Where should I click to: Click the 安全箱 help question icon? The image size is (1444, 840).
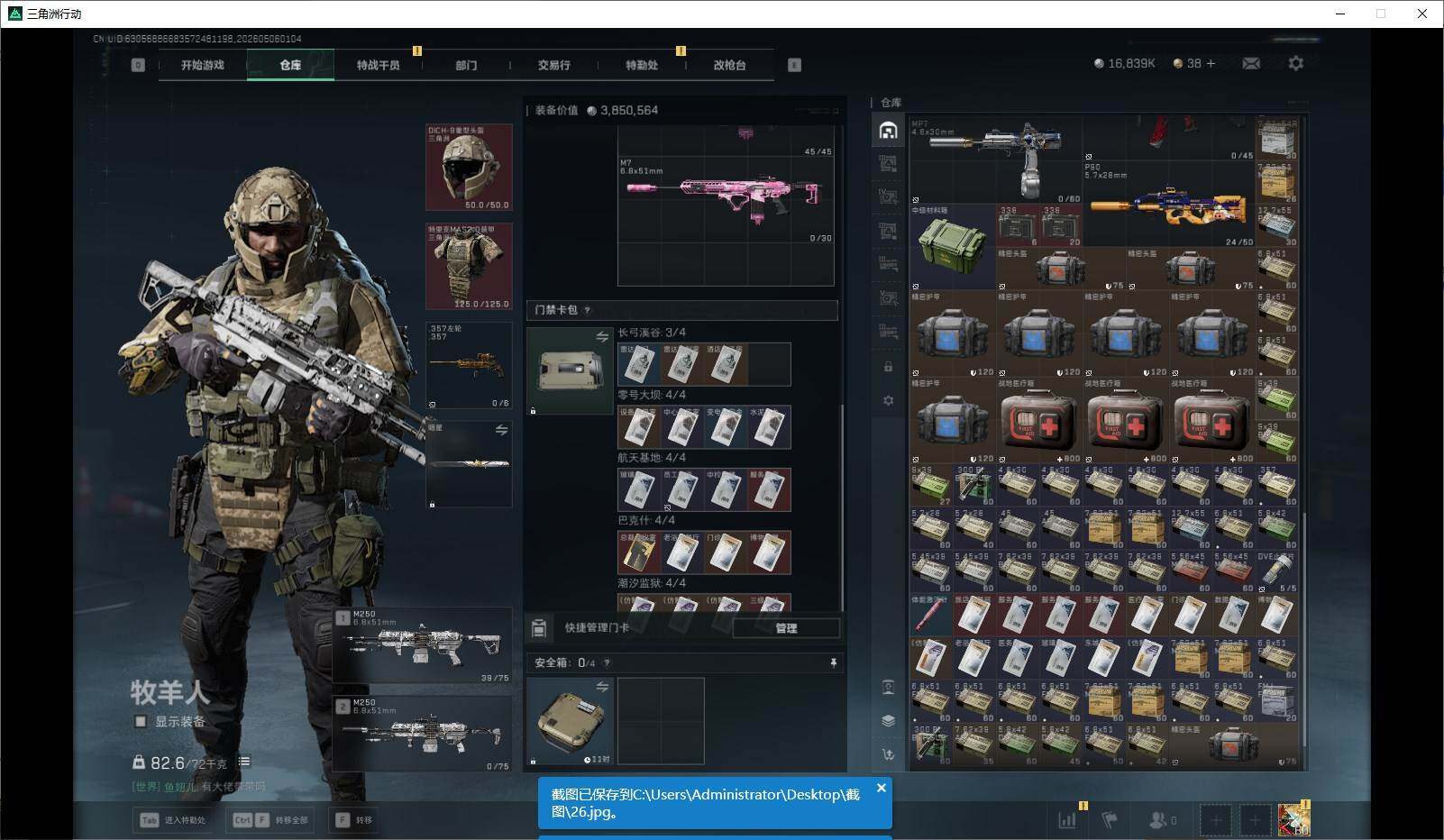[x=607, y=662]
